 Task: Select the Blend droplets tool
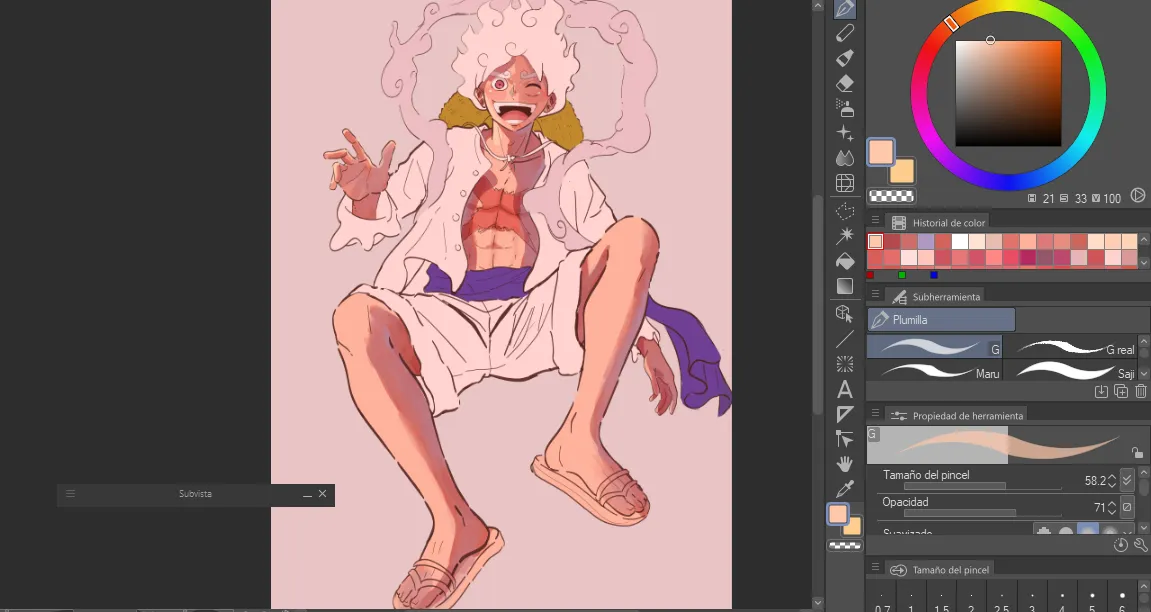[x=845, y=158]
